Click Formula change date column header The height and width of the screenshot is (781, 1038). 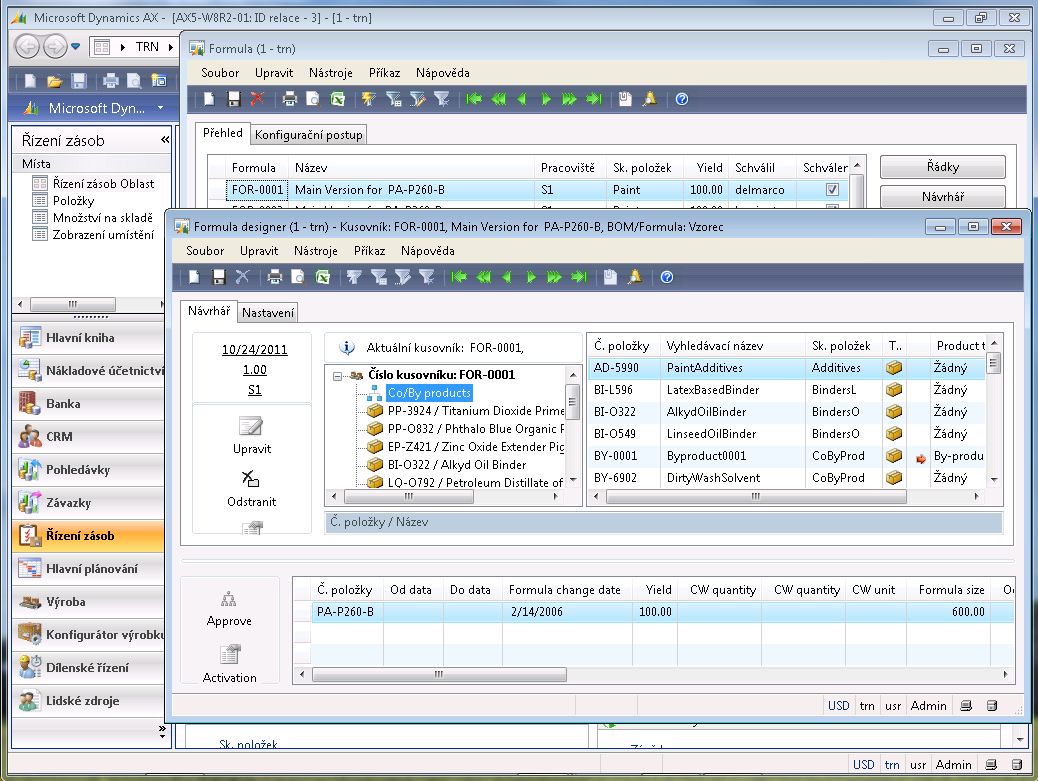pyautogui.click(x=565, y=590)
